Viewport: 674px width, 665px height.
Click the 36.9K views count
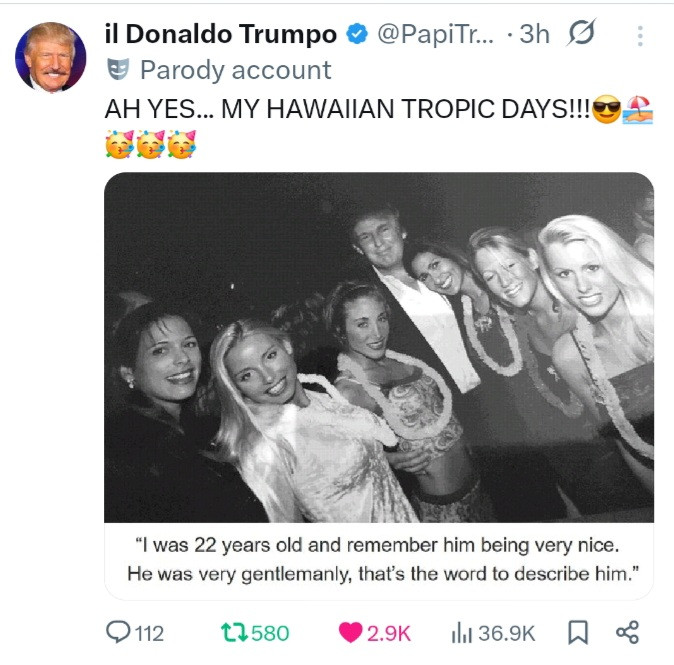pos(507,632)
